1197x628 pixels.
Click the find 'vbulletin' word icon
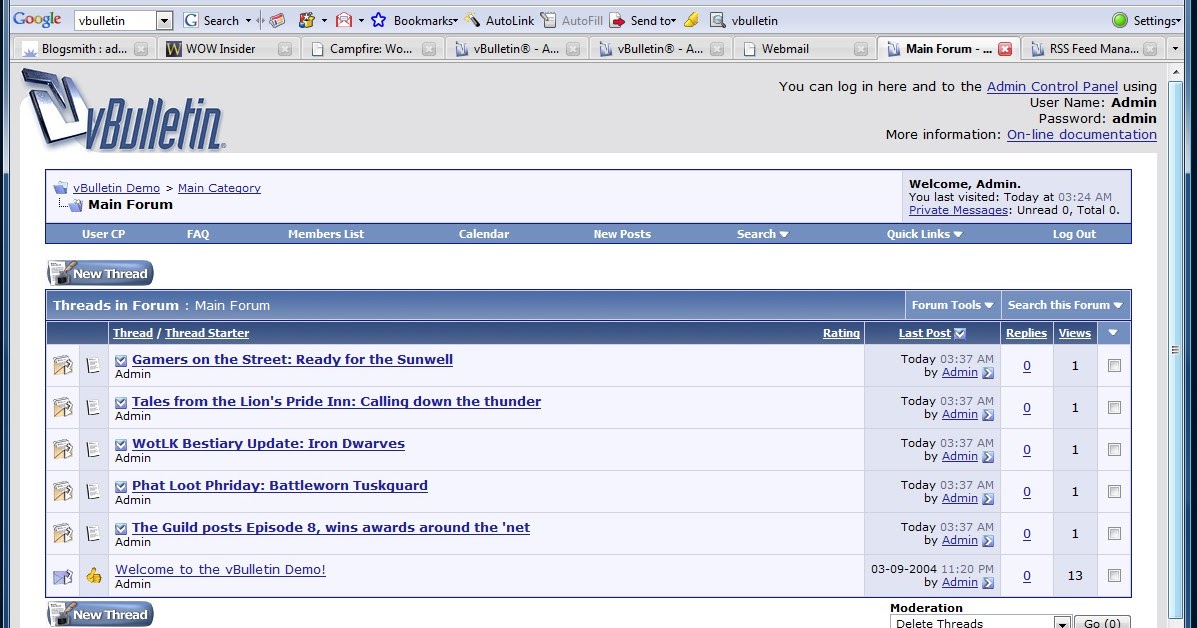[718, 21]
